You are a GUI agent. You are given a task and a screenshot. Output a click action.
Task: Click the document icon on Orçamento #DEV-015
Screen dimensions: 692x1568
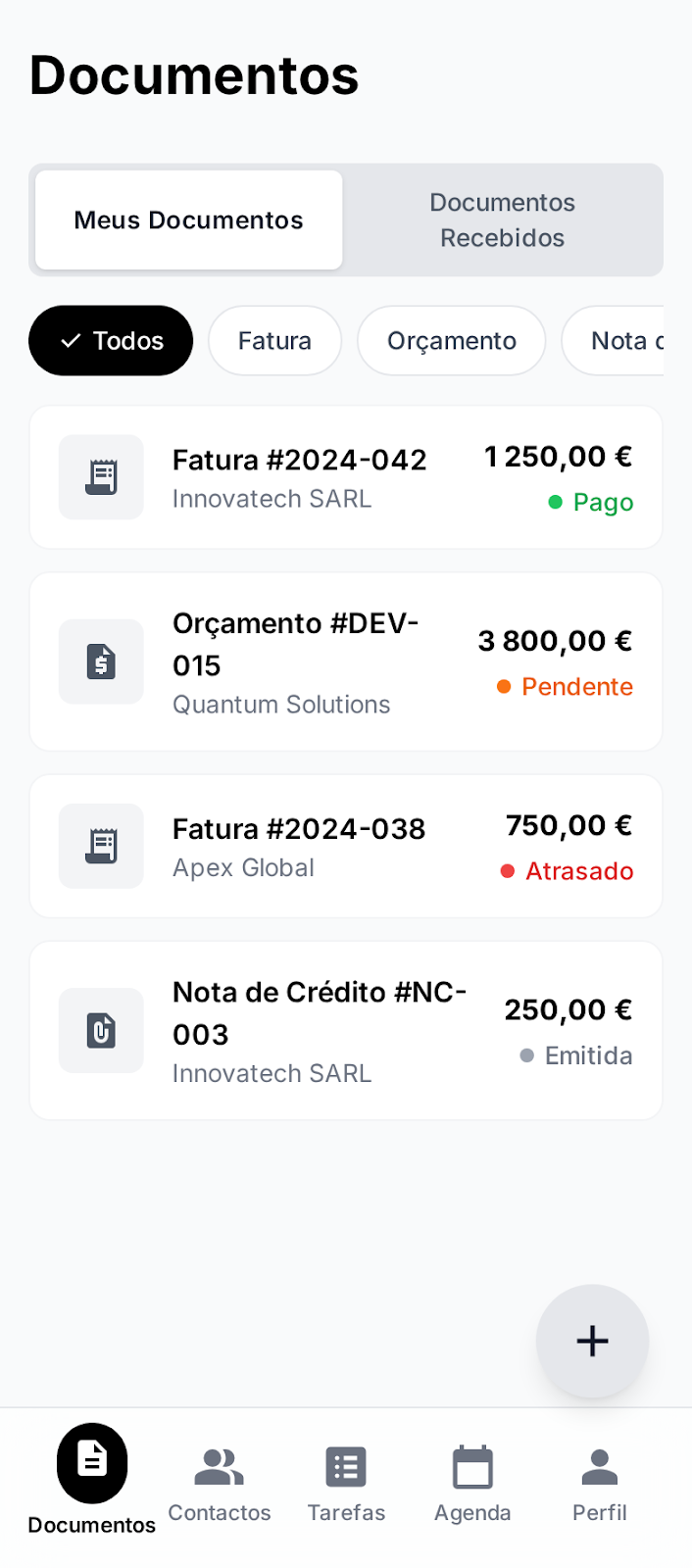(101, 661)
